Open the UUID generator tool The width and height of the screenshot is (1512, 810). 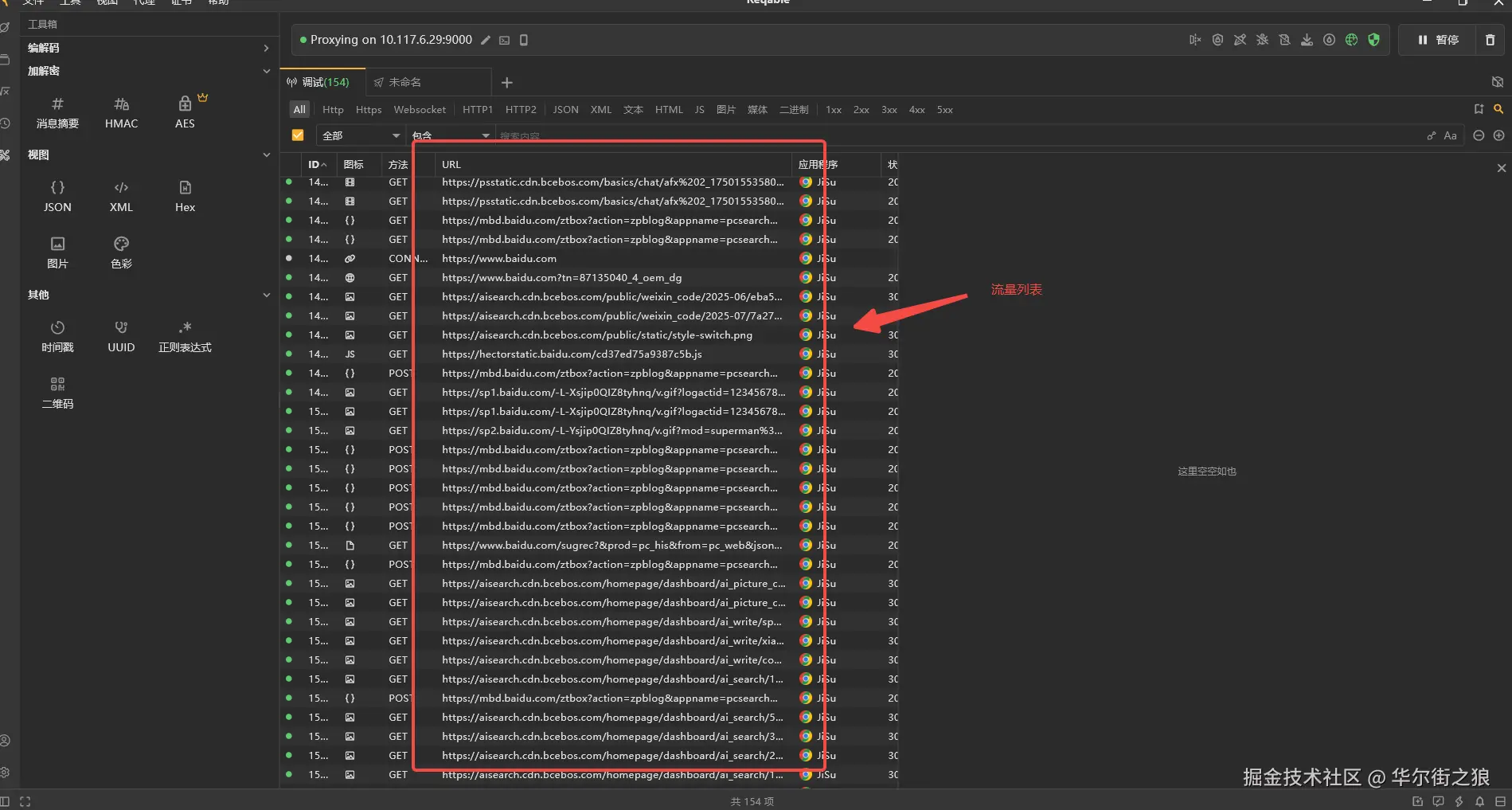click(x=121, y=336)
